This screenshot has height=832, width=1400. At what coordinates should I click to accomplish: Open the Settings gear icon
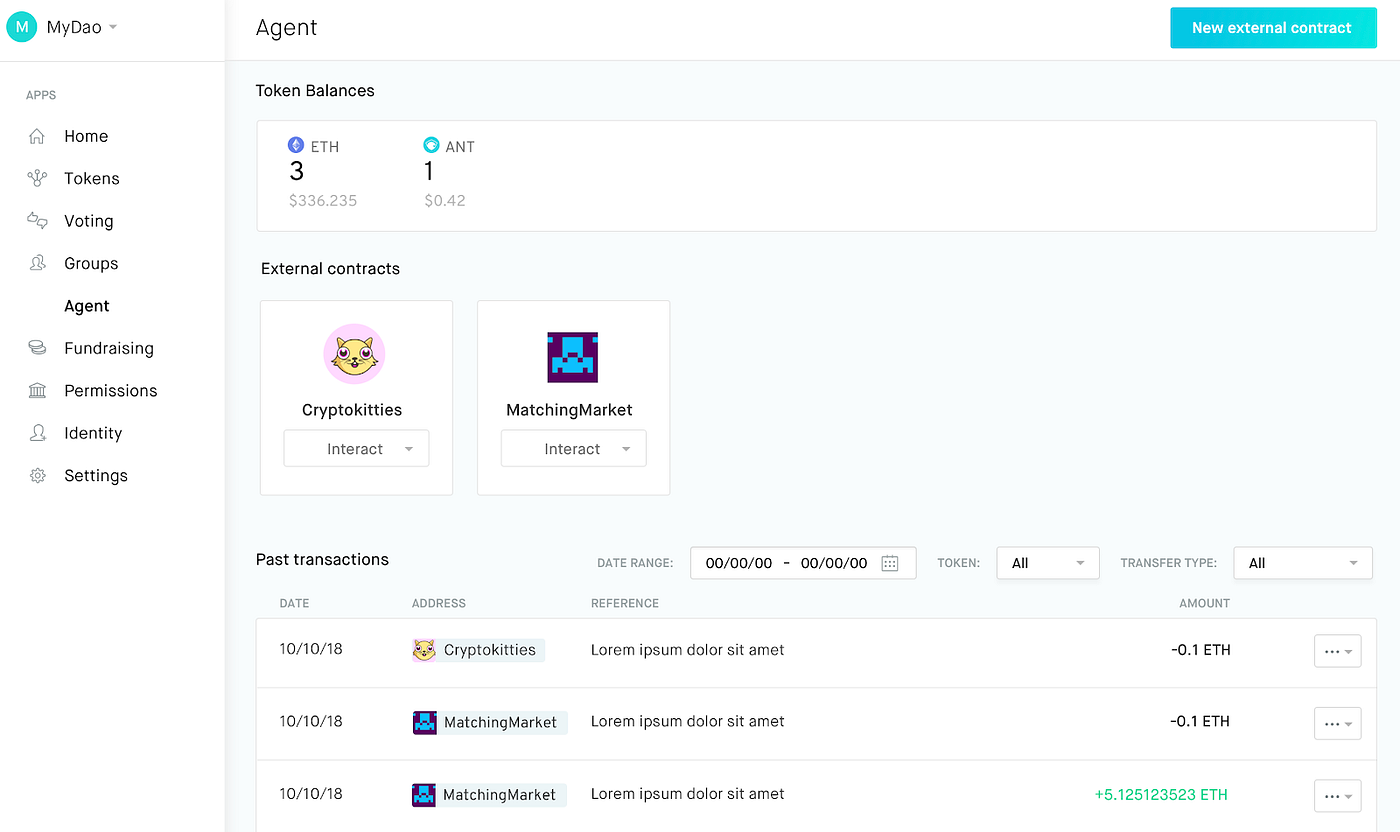pos(38,475)
